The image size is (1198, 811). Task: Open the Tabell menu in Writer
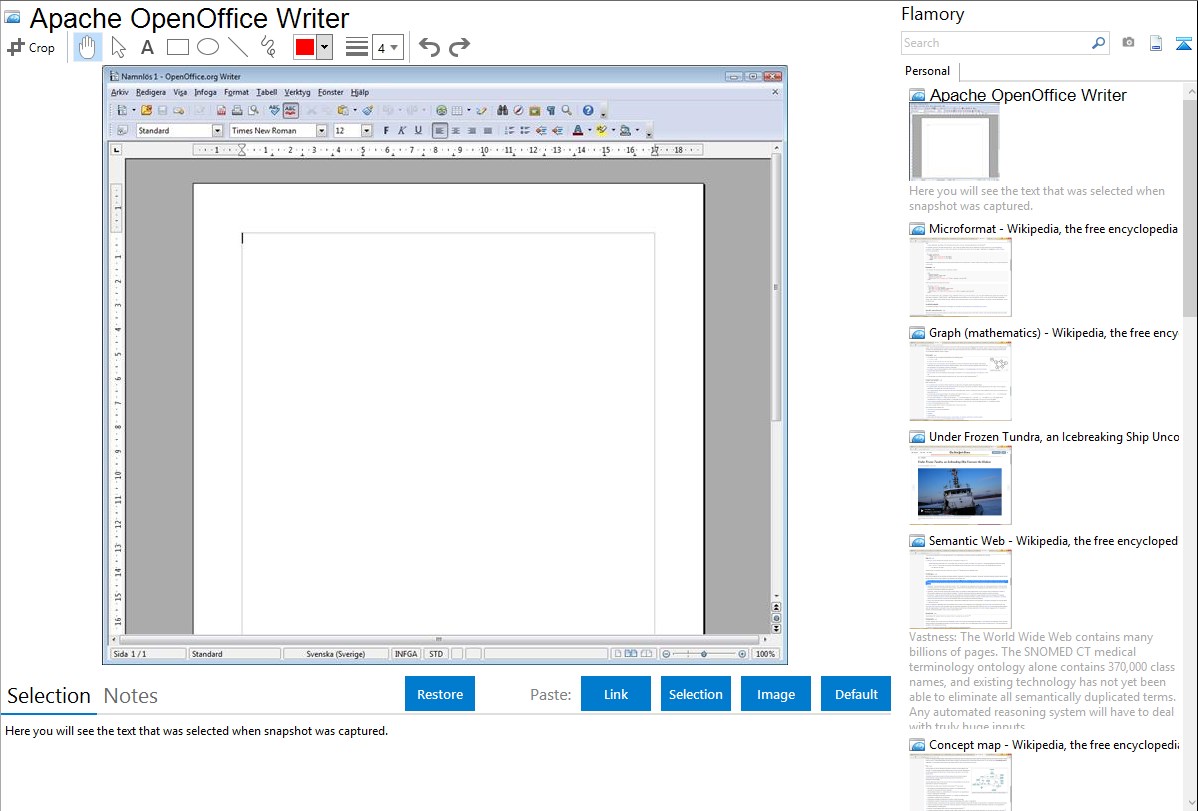tap(267, 92)
